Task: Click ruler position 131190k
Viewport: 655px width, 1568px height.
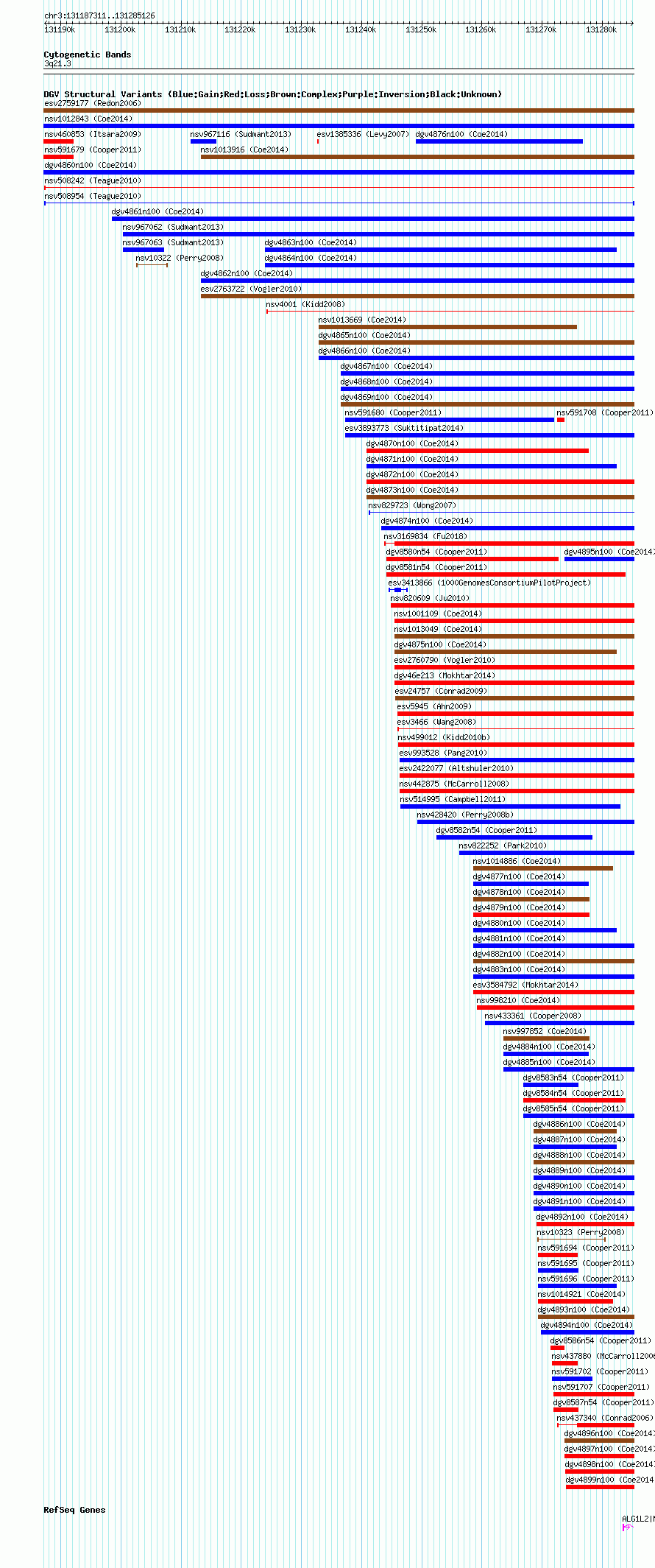Action: coord(60,29)
